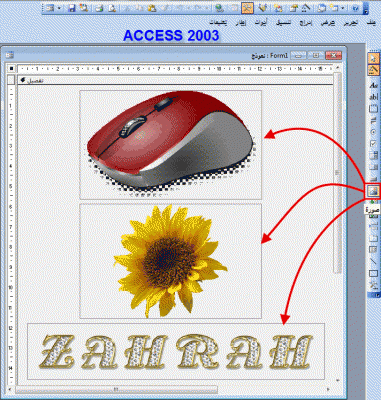Click the form selector box at rulers corner
This screenshot has height=400, width=381.
point(11,69)
